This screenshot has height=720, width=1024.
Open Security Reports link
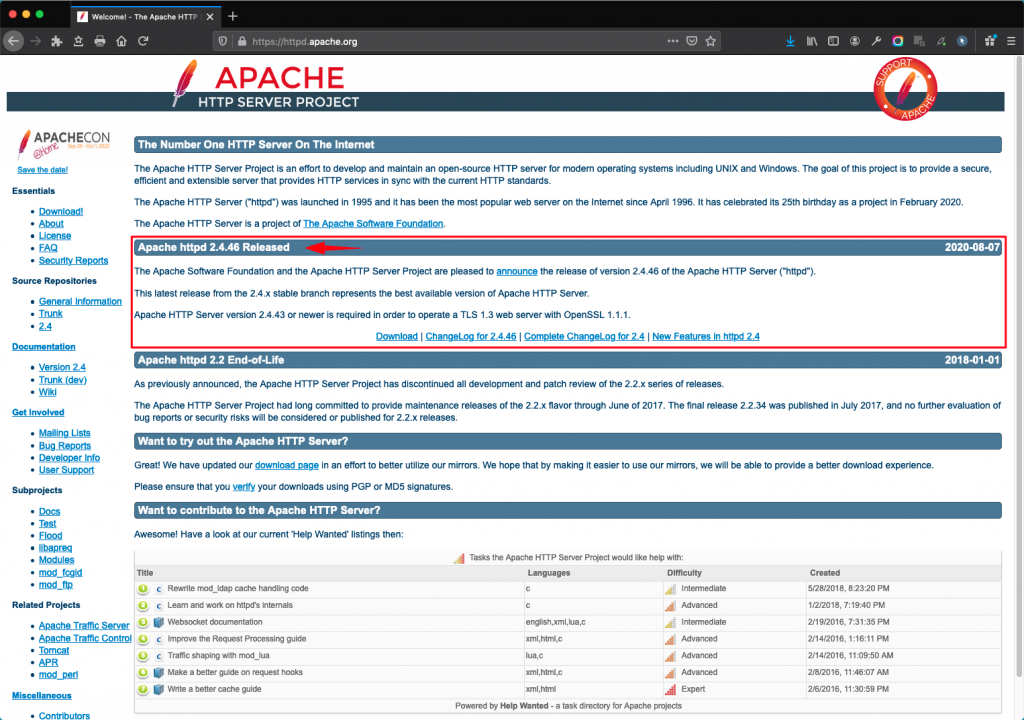tap(73, 261)
